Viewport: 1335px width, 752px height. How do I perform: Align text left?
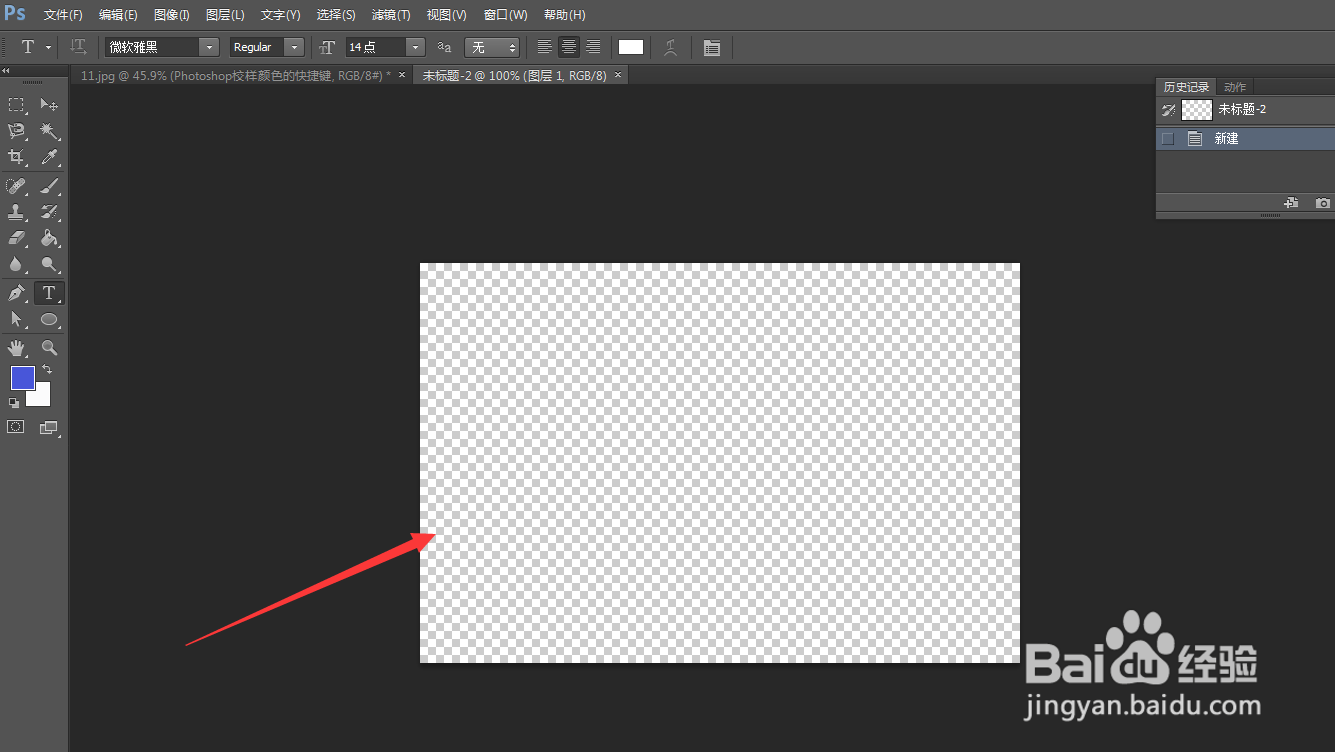tap(545, 47)
